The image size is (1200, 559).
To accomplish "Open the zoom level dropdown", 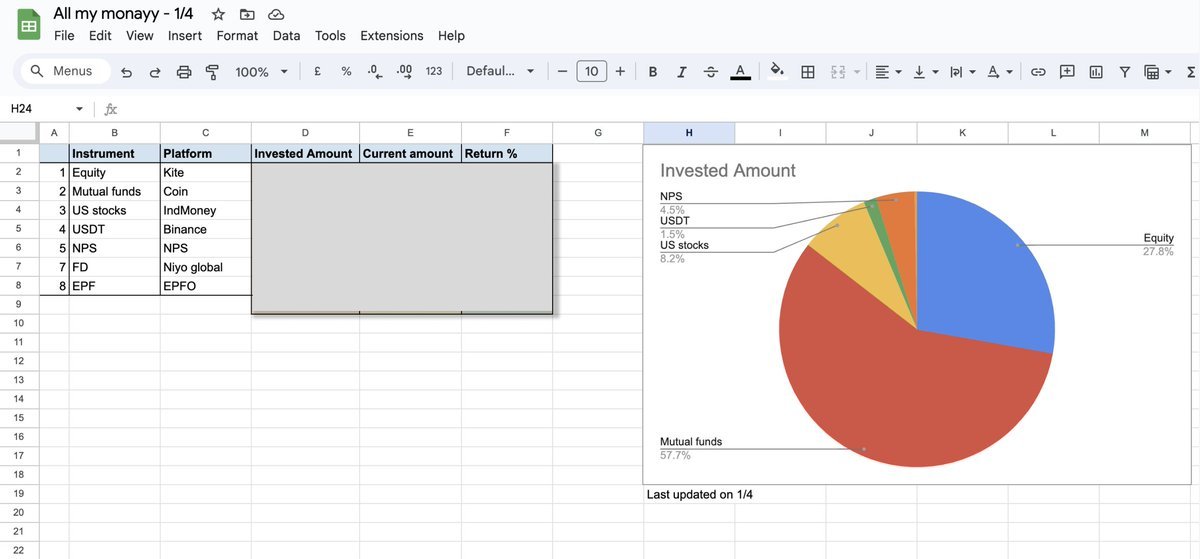I will [x=261, y=72].
